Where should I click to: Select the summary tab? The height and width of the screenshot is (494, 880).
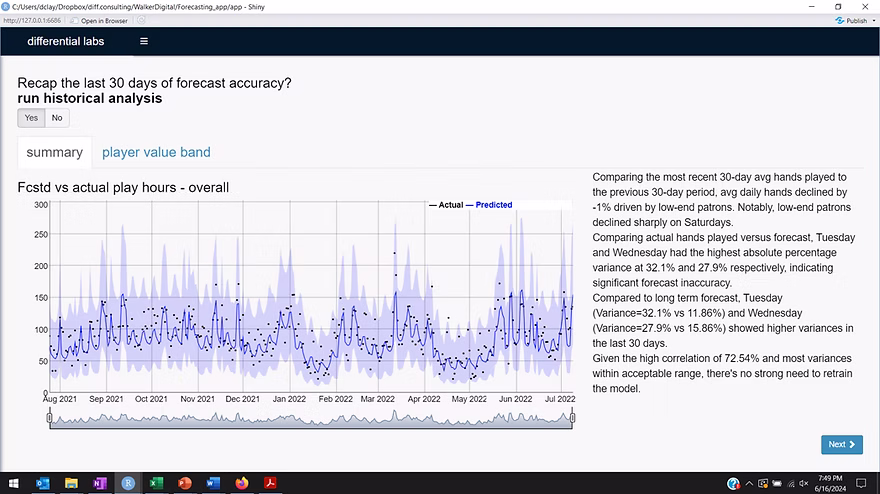click(54, 152)
